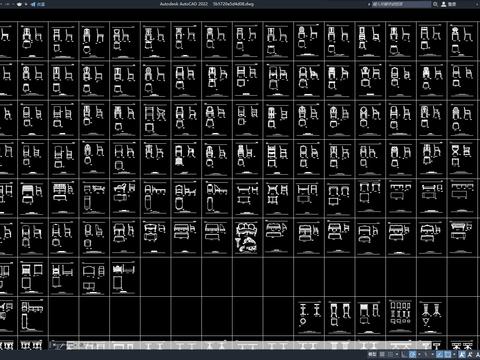Click the highlighted object snap tracking icon
This screenshot has width=480, height=360.
click(x=439, y=354)
